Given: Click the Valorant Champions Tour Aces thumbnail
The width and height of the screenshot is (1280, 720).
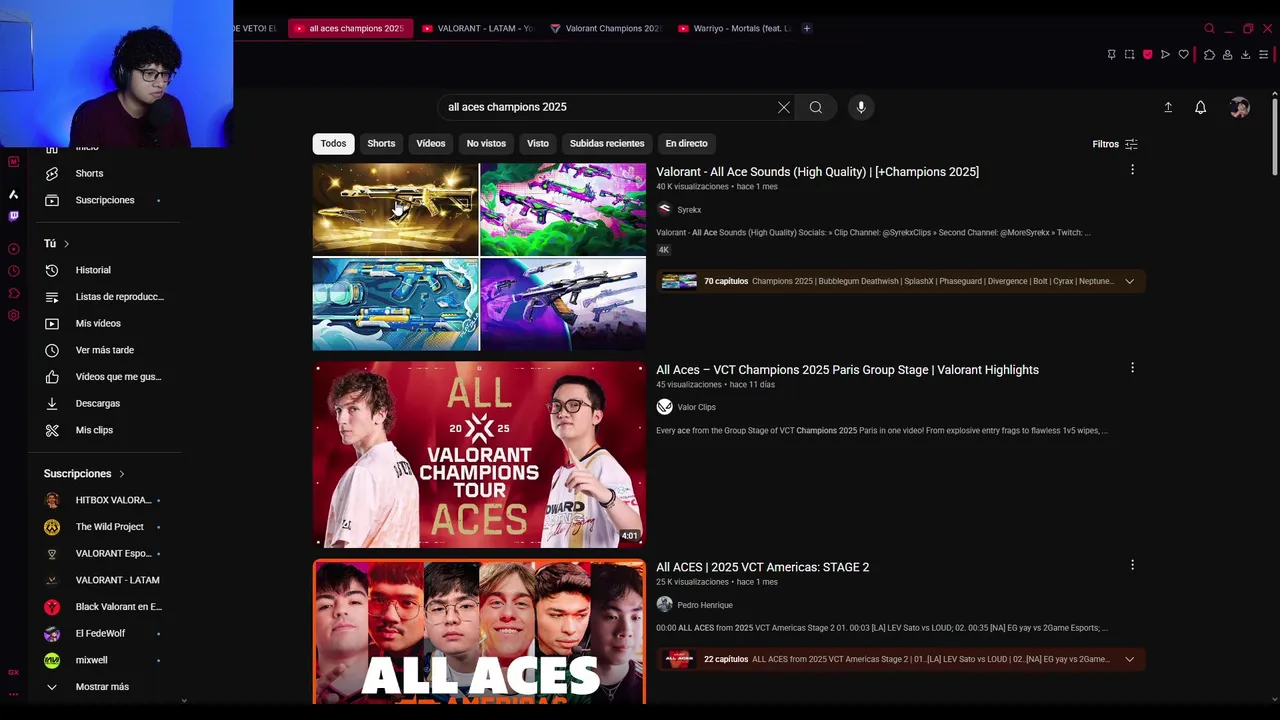Looking at the screenshot, I should 479,454.
